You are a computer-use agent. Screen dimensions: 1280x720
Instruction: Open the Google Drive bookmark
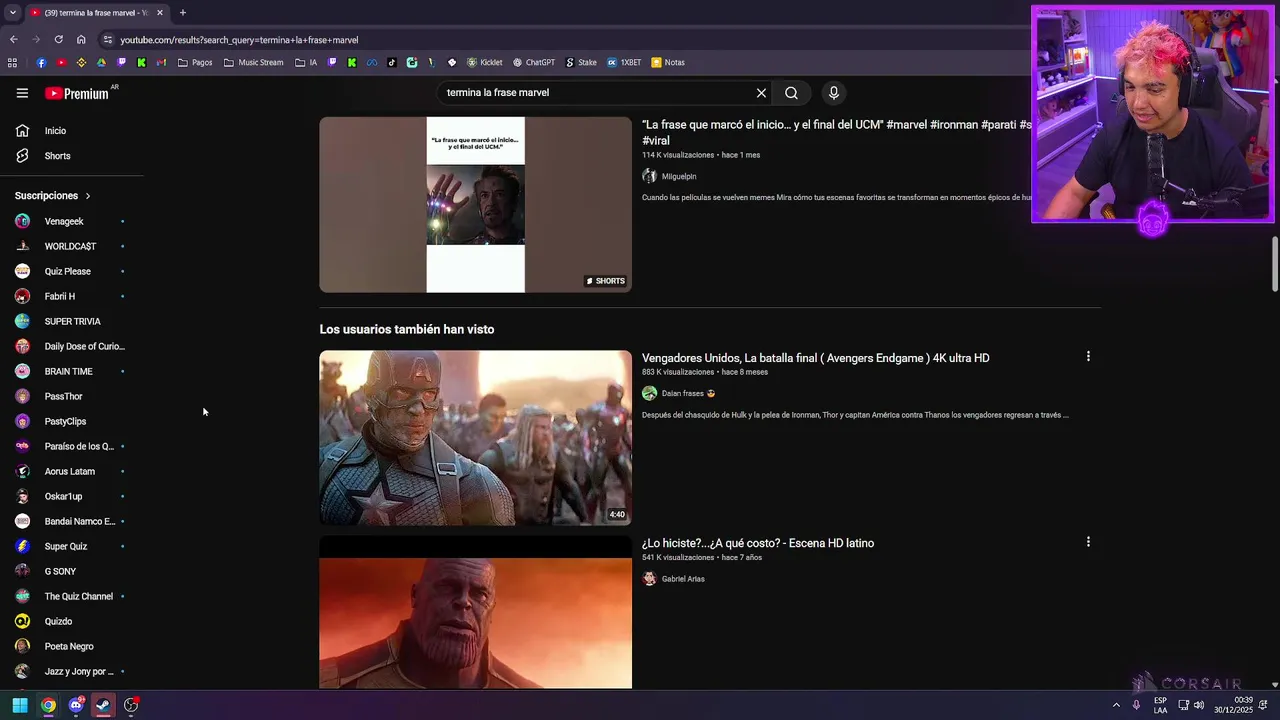point(101,62)
